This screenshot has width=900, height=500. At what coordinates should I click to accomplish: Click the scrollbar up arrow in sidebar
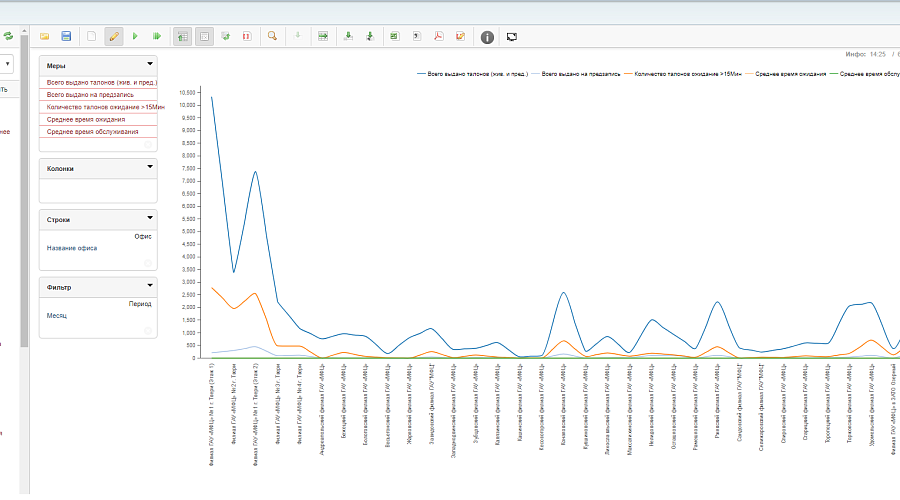point(24,30)
